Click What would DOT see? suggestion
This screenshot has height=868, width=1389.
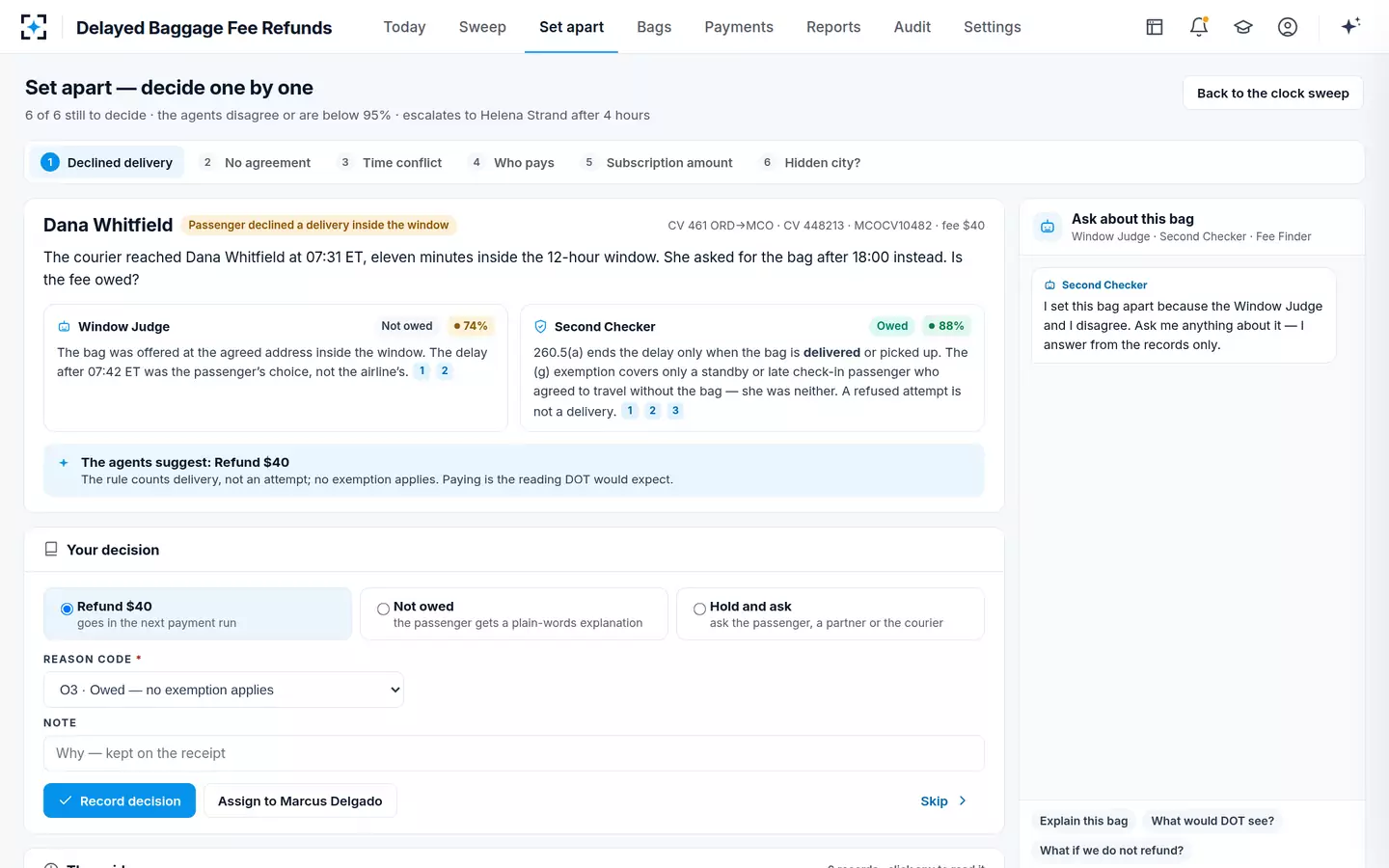1212,821
